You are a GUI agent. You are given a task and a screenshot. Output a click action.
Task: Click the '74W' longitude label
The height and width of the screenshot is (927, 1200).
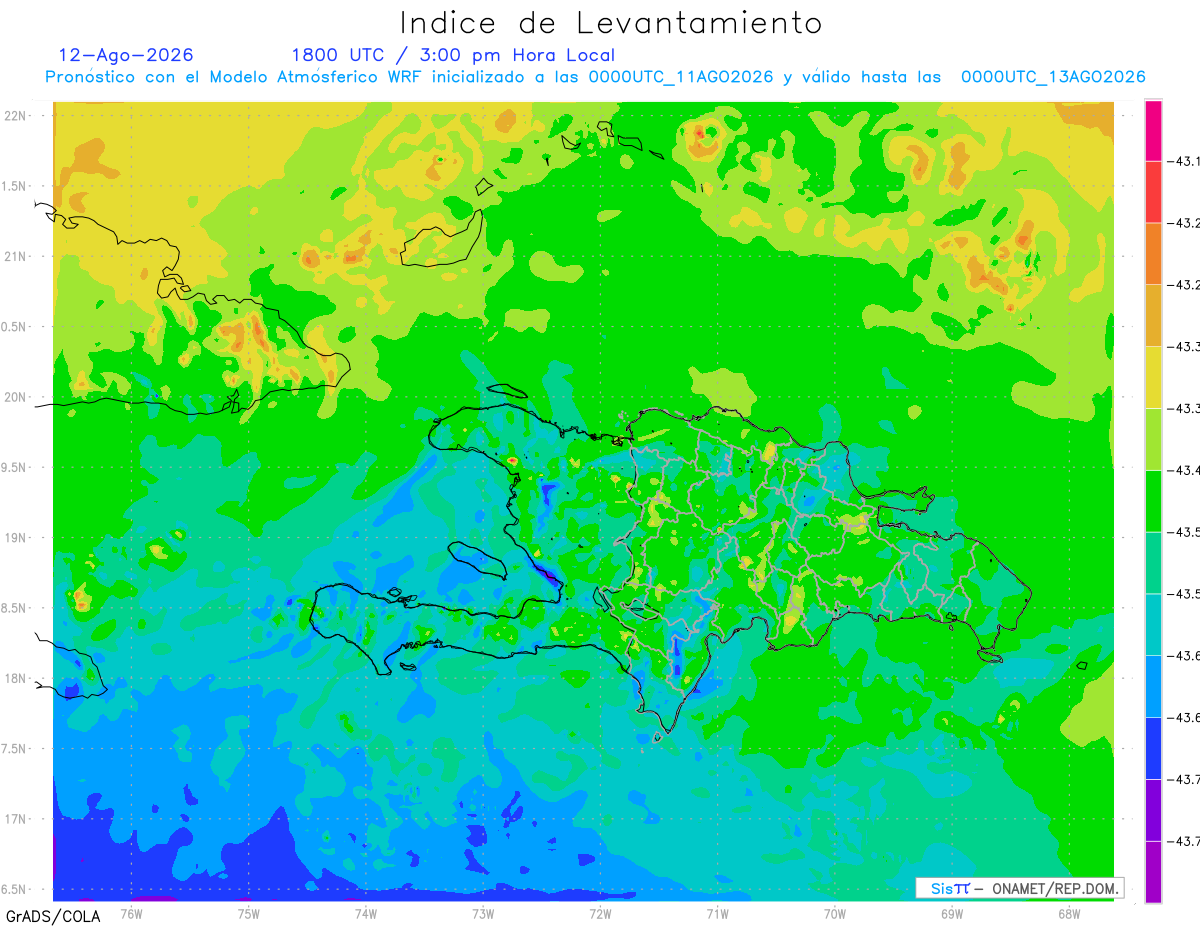pyautogui.click(x=366, y=913)
